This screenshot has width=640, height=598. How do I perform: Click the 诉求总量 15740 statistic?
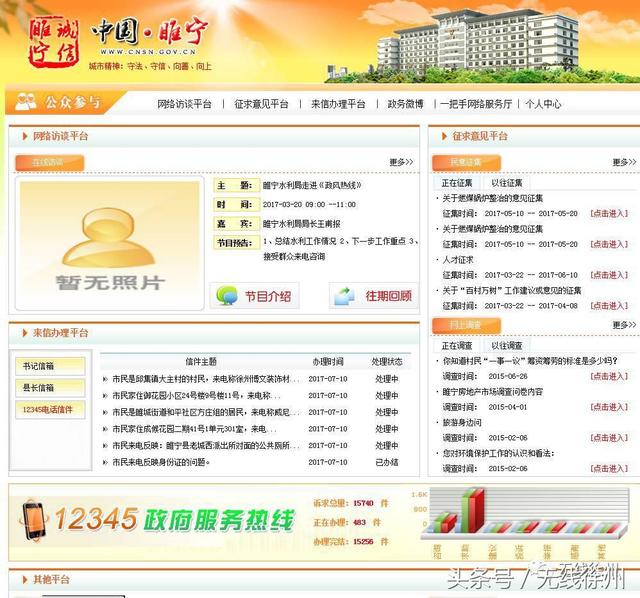point(351,503)
